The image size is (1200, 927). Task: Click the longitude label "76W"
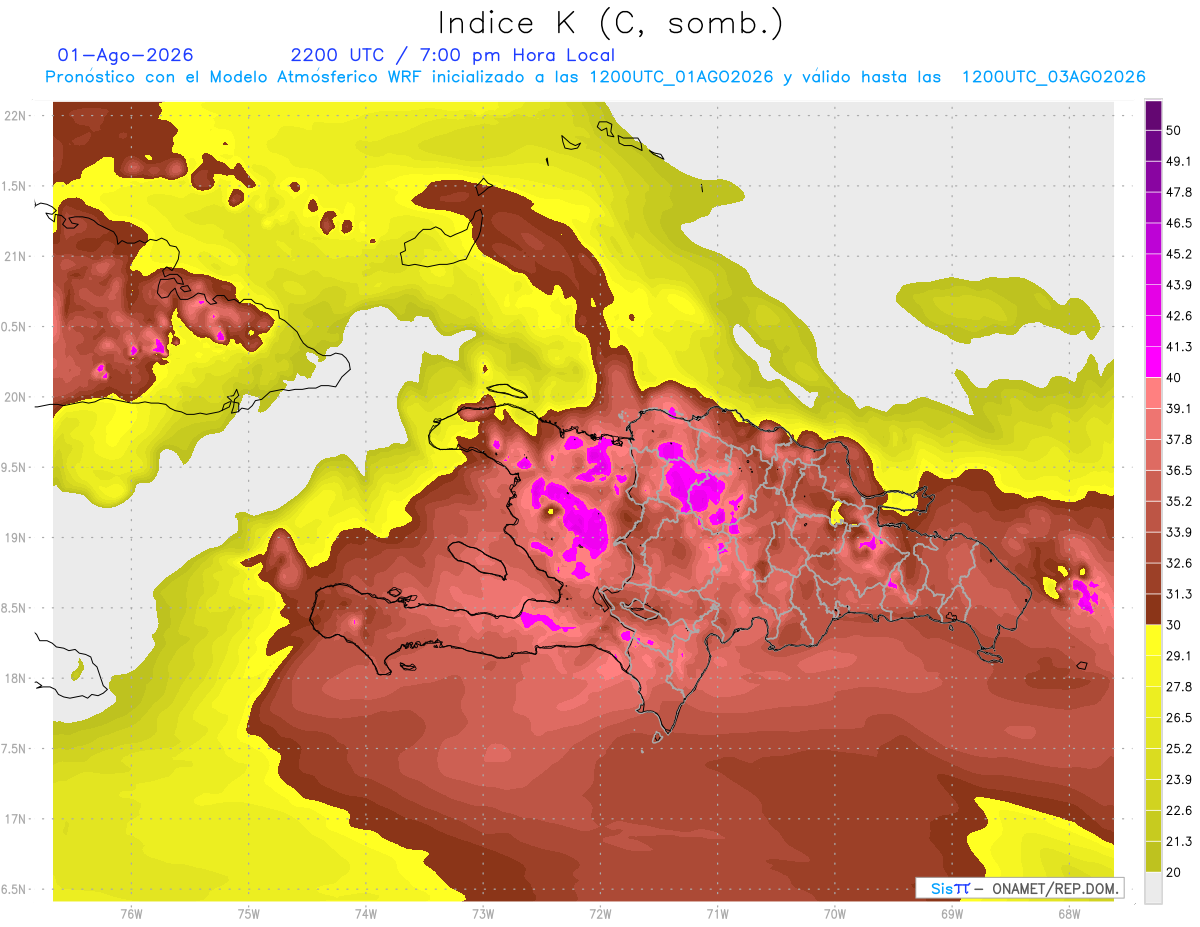coord(131,913)
